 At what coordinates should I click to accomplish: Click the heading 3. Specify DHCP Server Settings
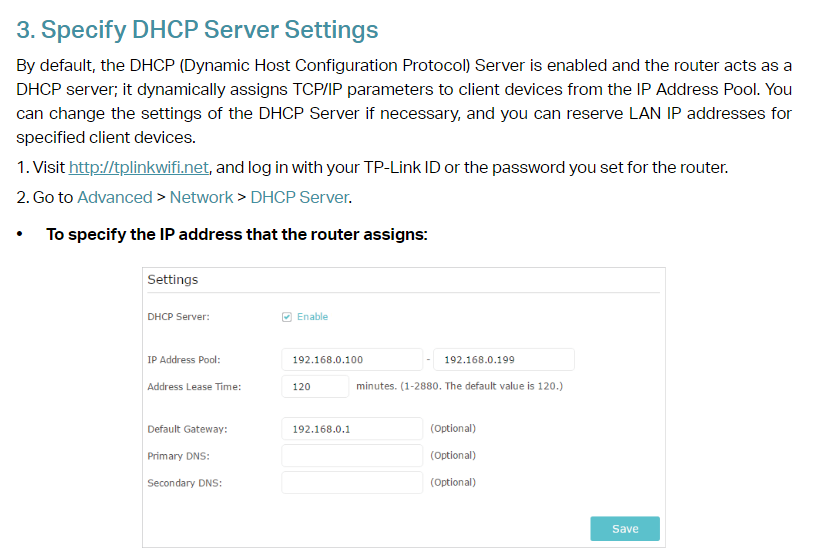click(197, 29)
